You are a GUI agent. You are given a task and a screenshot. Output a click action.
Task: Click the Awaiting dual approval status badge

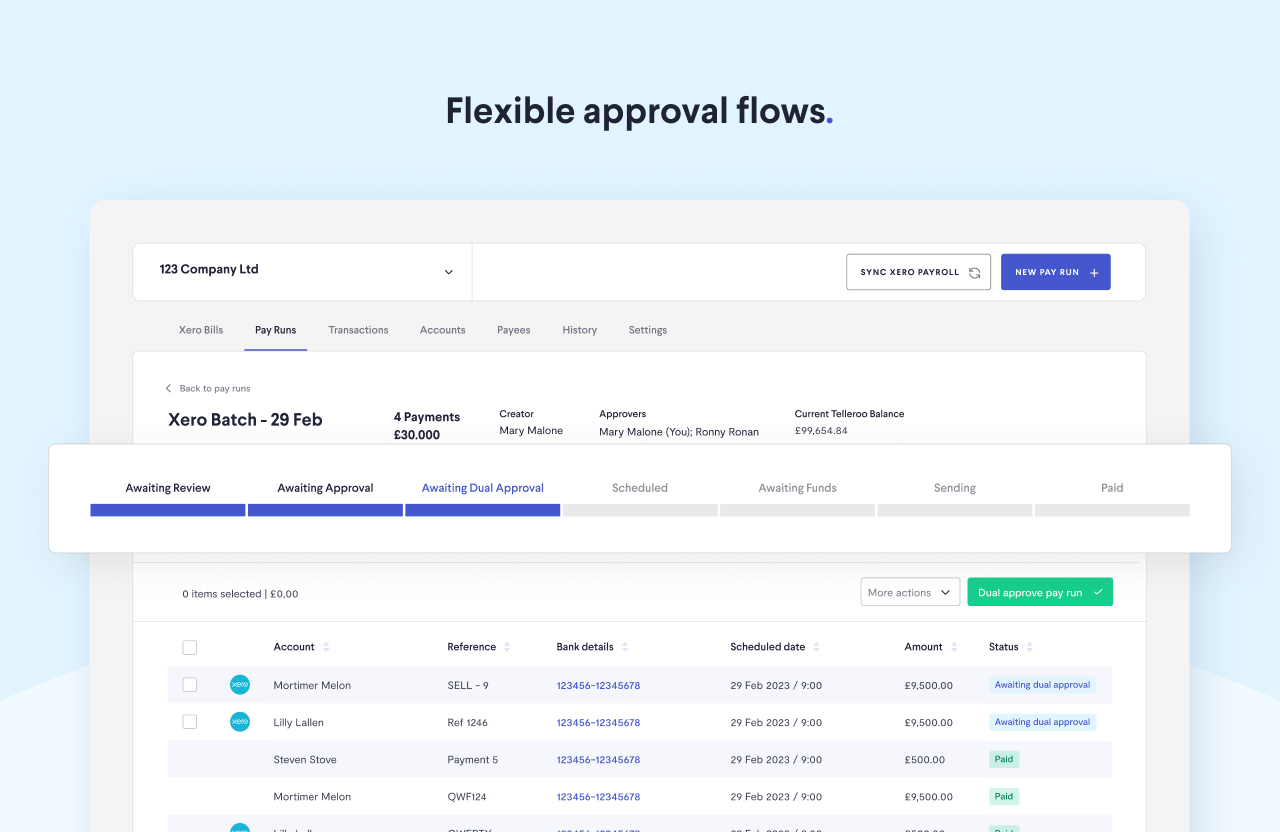1042,684
